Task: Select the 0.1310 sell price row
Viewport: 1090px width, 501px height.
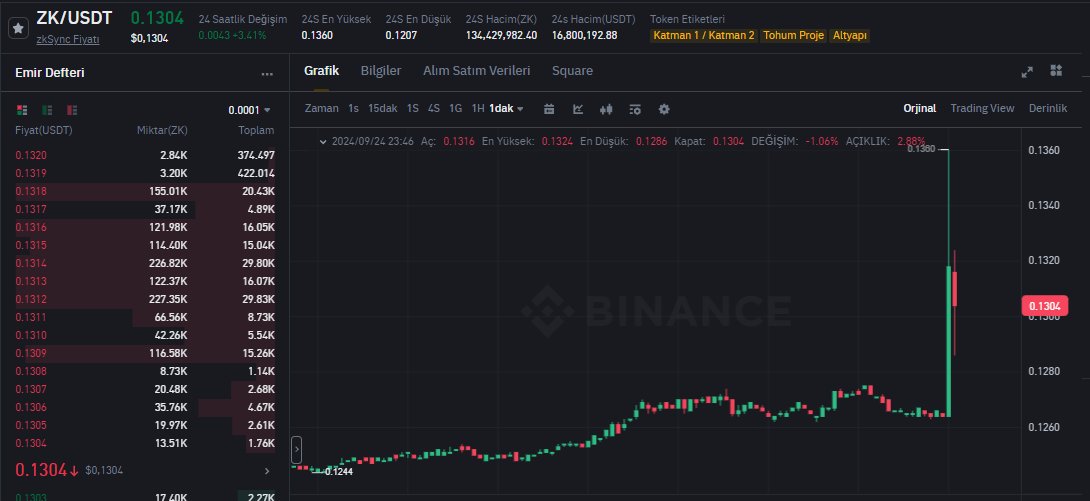Action: click(x=145, y=335)
